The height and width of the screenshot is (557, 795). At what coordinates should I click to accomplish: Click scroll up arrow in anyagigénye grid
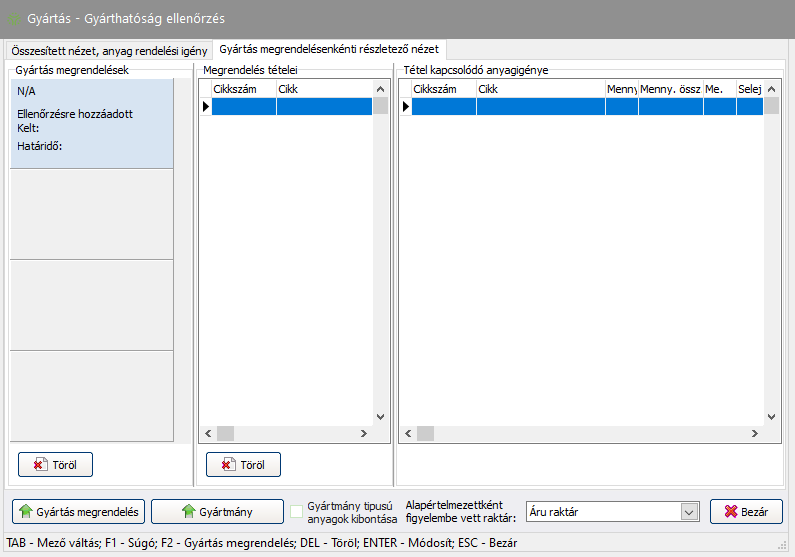click(771, 89)
